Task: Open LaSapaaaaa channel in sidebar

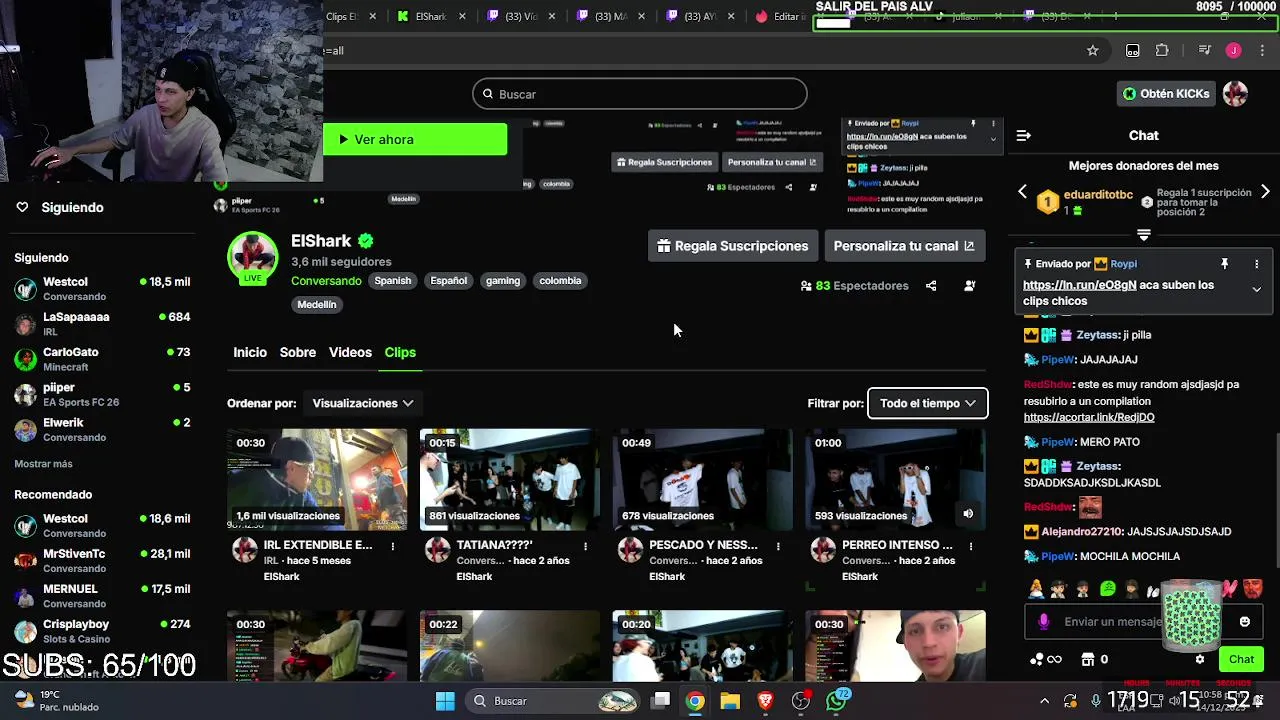Action: 102,324
